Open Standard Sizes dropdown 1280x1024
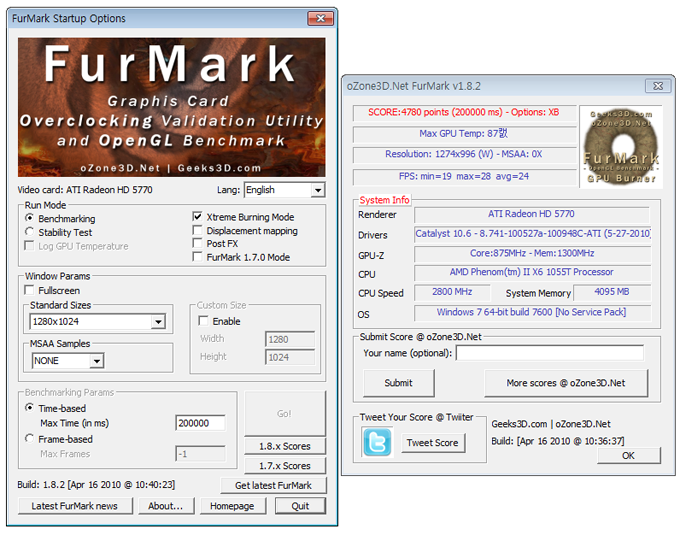The height and width of the screenshot is (535, 680). 98,322
